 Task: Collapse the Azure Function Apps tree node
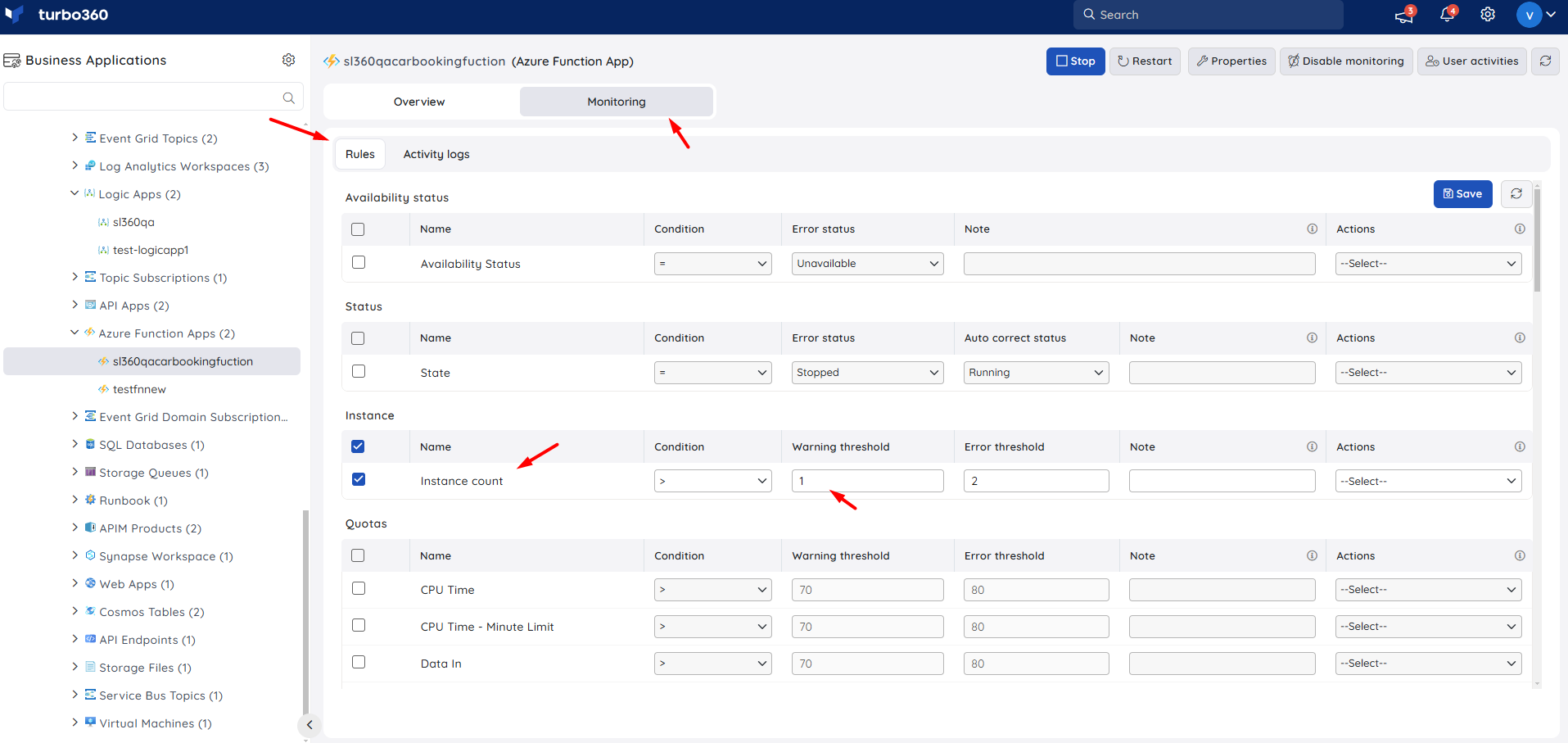(75, 333)
